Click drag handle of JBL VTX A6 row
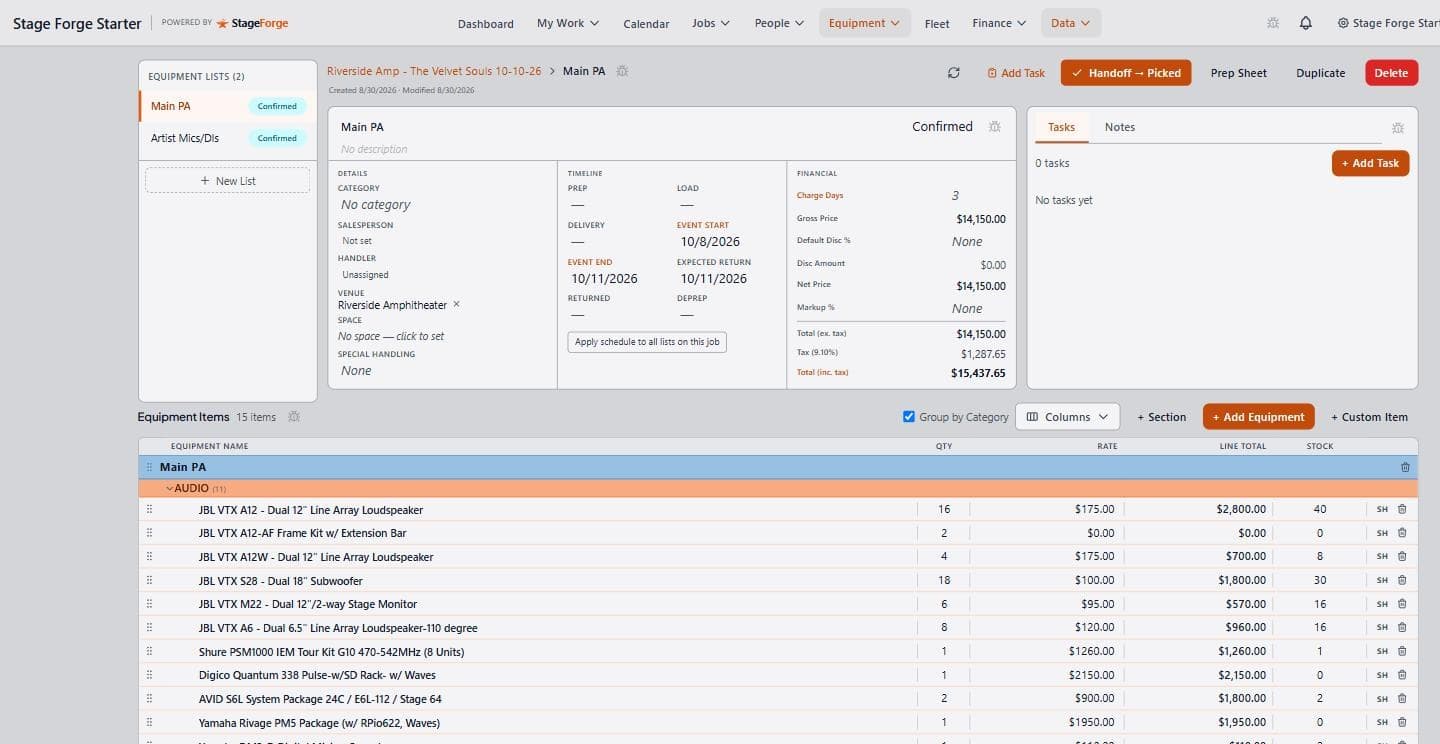The height and width of the screenshot is (744, 1440). [149, 627]
